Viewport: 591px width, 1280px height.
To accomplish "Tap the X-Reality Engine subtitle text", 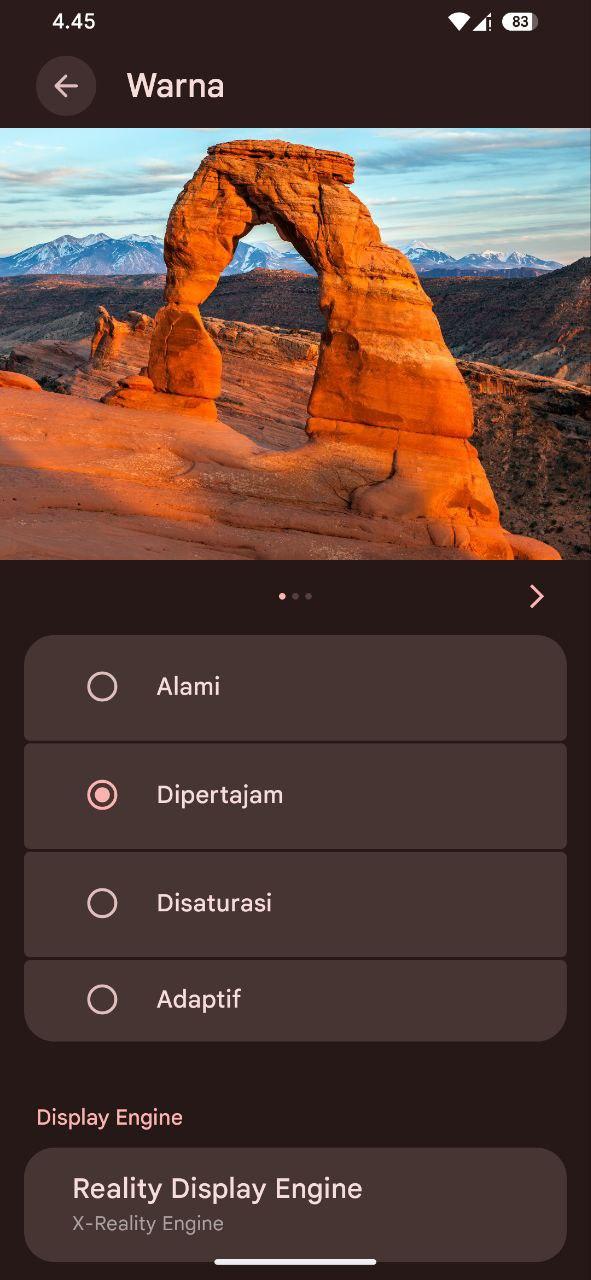I will [148, 1223].
